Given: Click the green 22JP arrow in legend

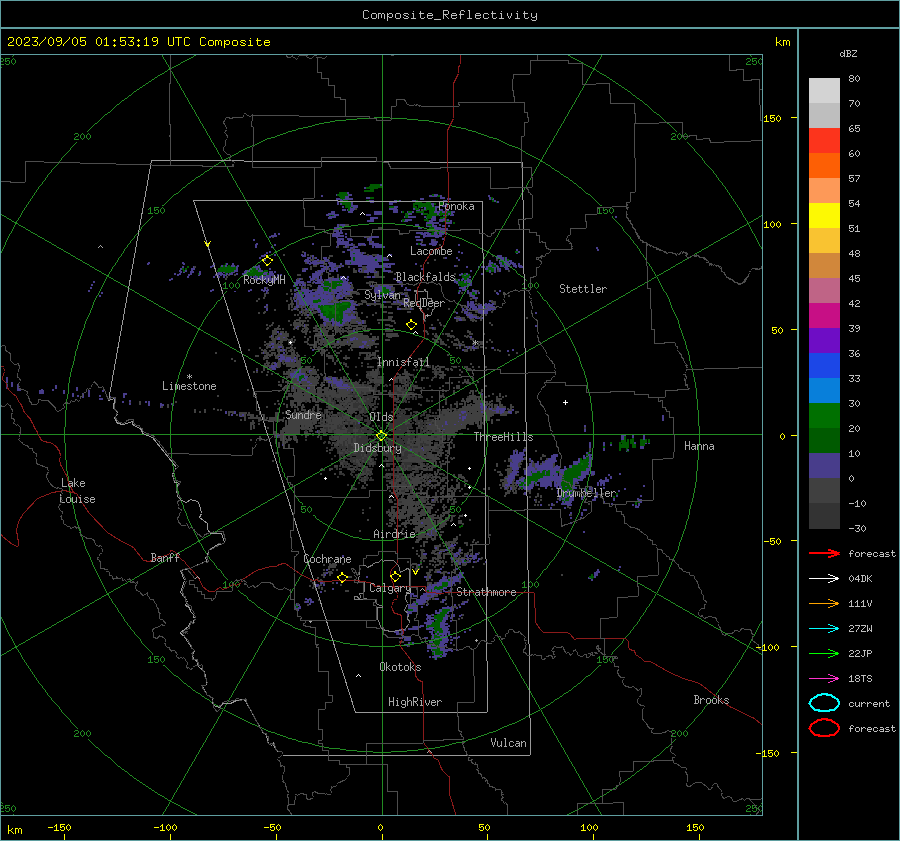Looking at the screenshot, I should point(824,653).
